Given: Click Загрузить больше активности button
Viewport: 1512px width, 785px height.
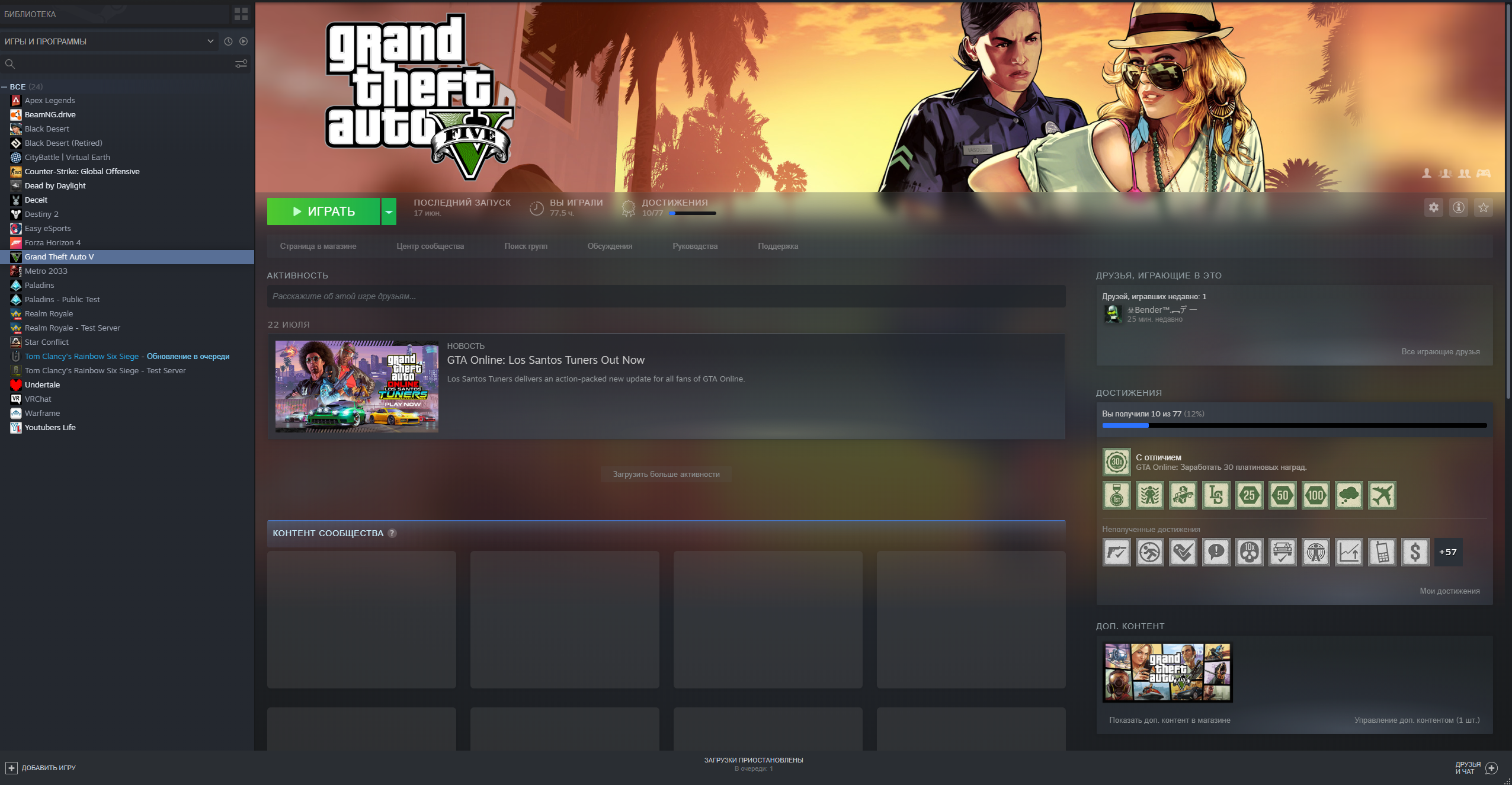Looking at the screenshot, I should click(666, 474).
